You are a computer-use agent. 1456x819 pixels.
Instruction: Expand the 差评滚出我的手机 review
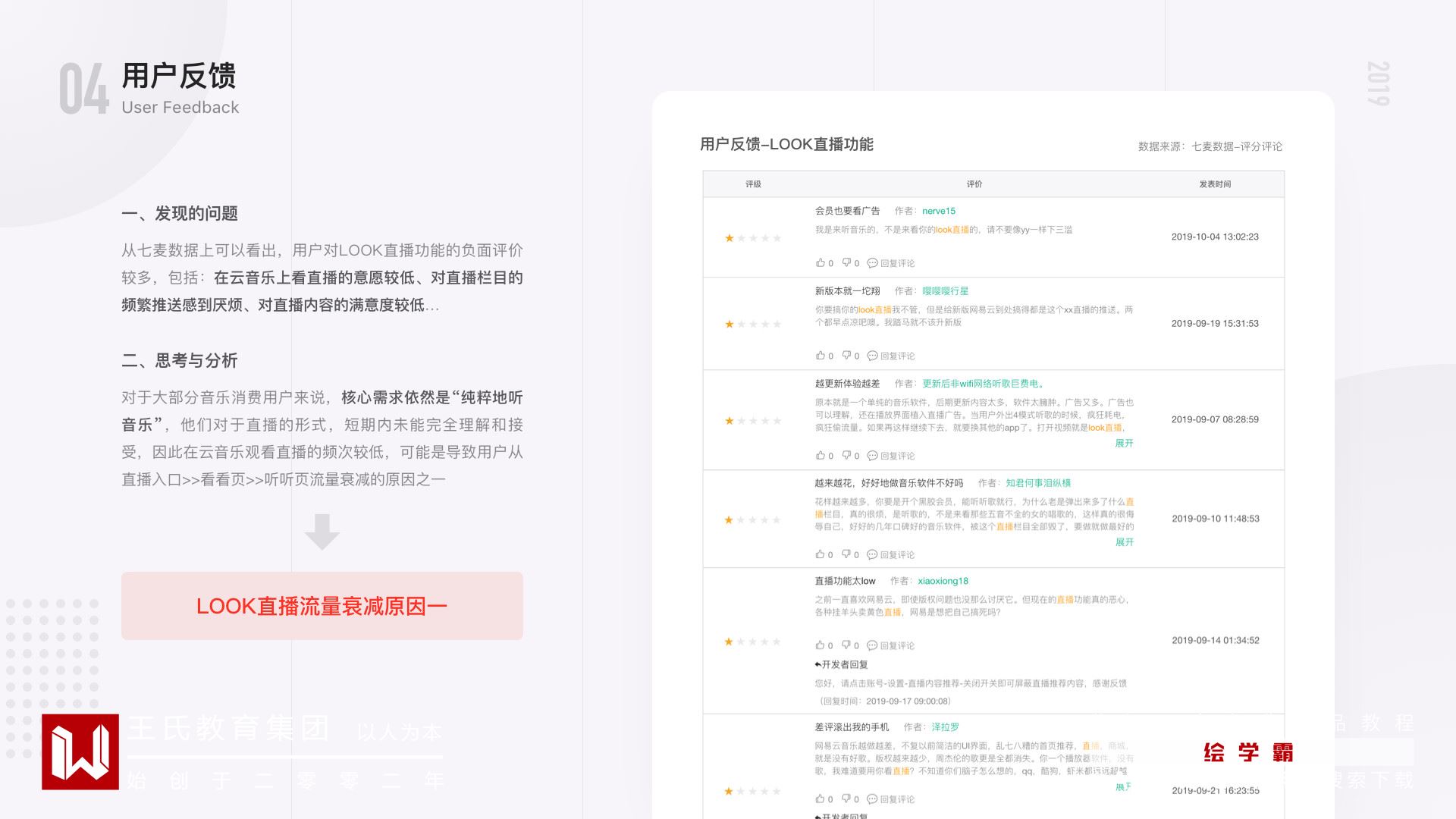click(1123, 787)
